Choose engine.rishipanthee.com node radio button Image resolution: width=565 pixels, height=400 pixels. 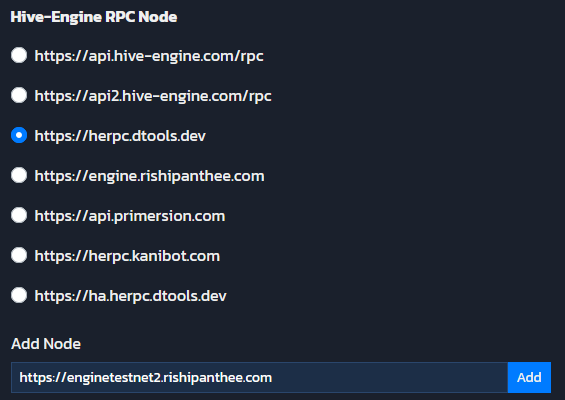(19, 175)
